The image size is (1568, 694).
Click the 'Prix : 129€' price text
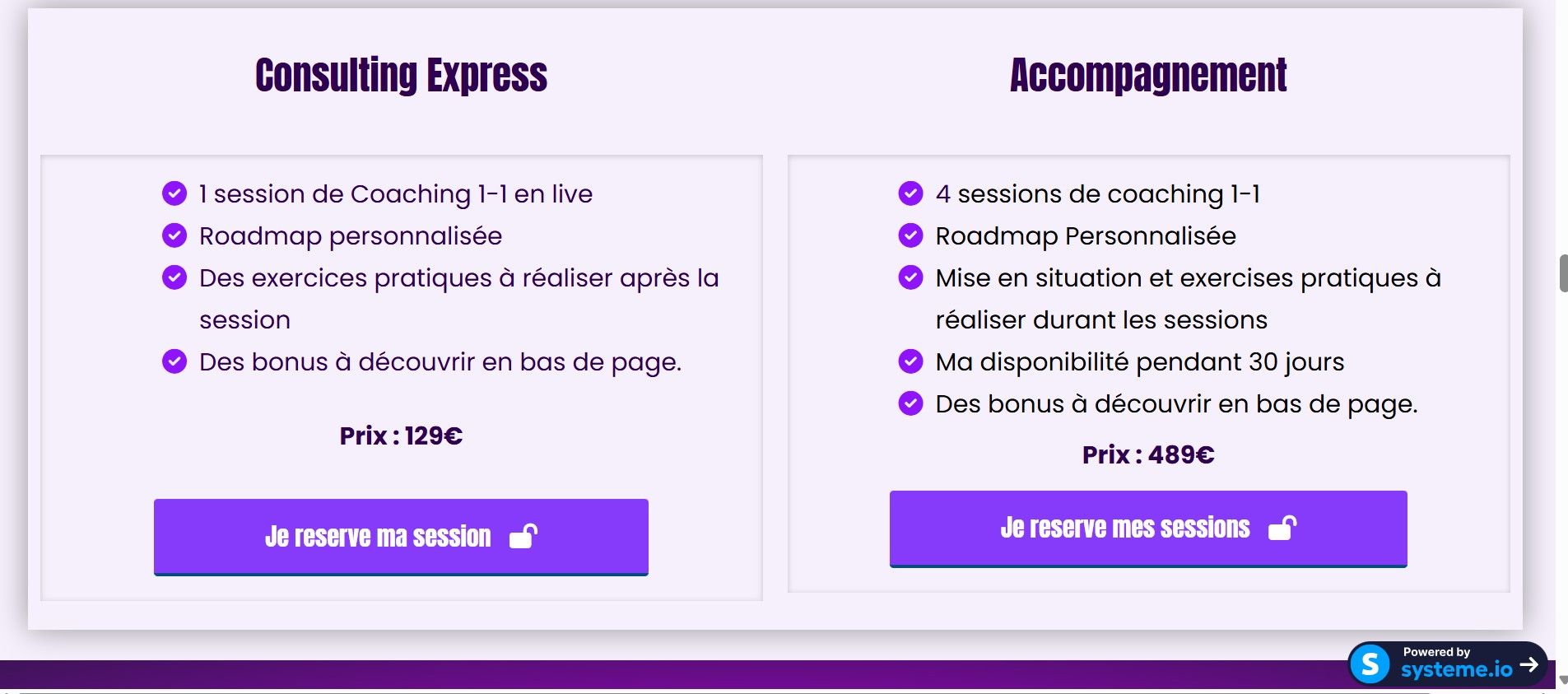(401, 435)
